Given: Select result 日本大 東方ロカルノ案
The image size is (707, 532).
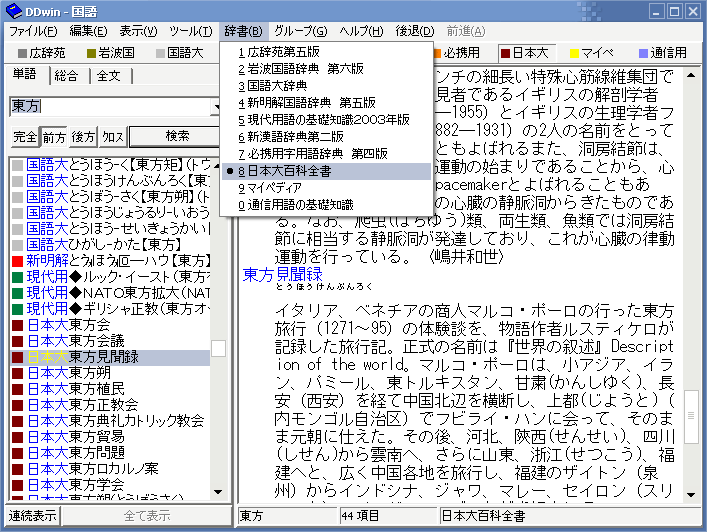Looking at the screenshot, I should [110, 469].
